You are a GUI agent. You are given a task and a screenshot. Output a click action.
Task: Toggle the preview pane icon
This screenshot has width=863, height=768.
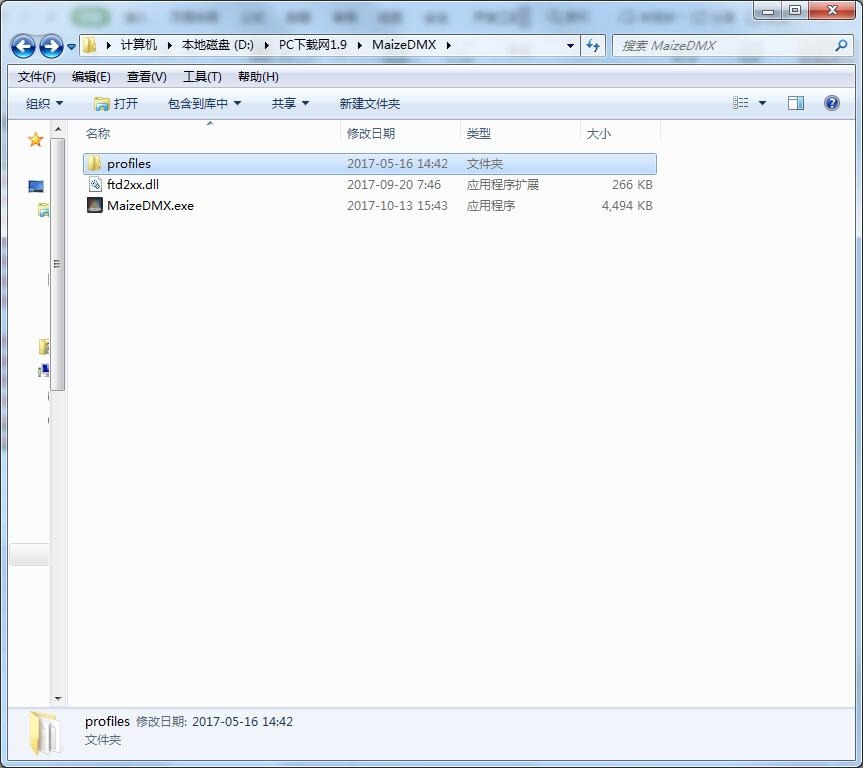pyautogui.click(x=796, y=103)
